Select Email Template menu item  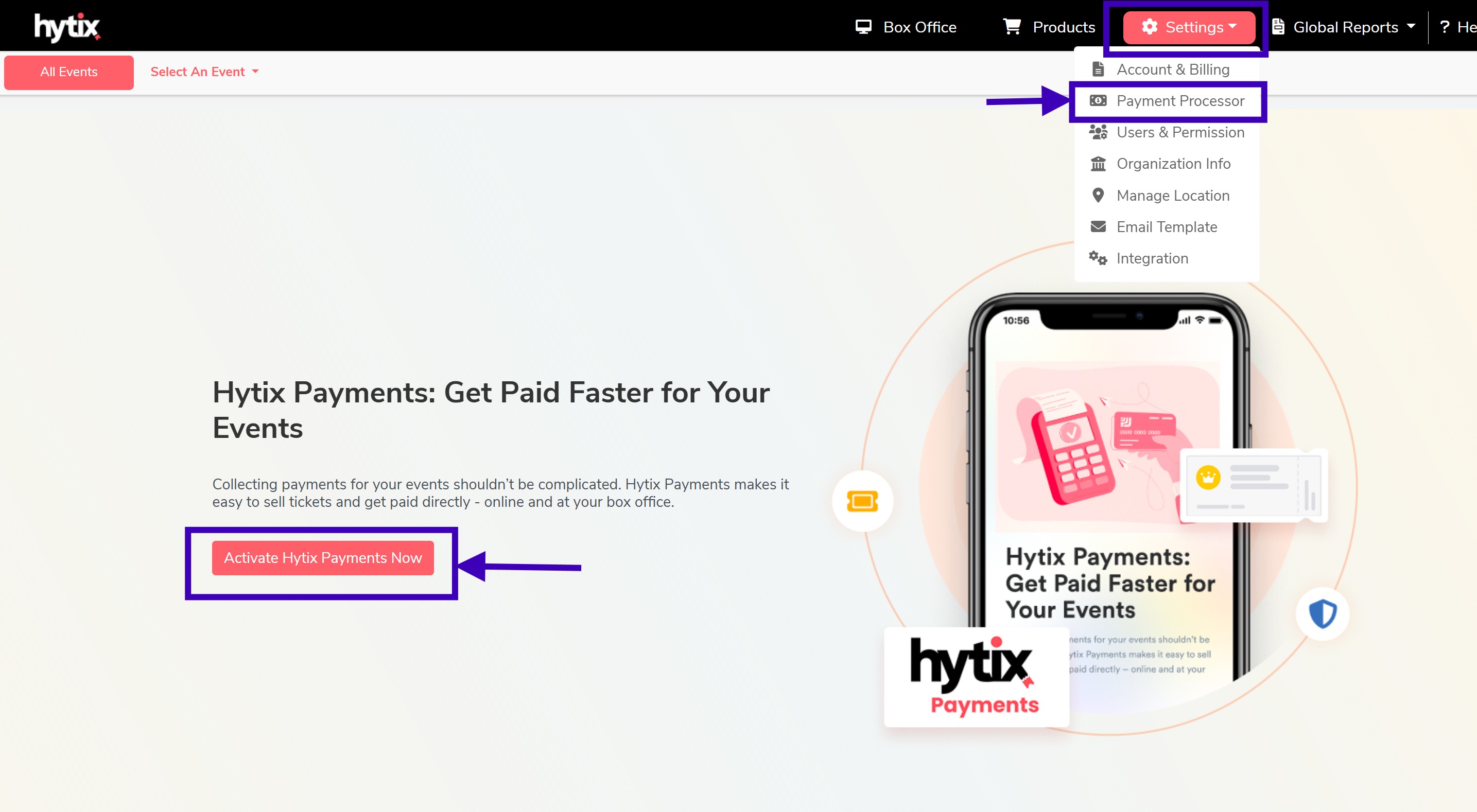click(x=1167, y=227)
